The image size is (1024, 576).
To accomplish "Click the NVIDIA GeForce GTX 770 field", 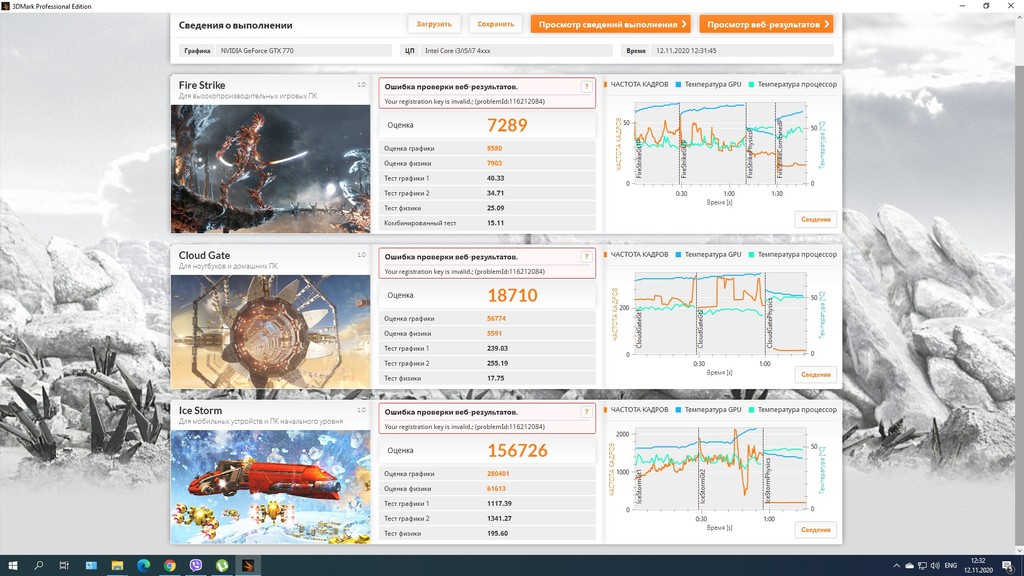I will [x=304, y=50].
